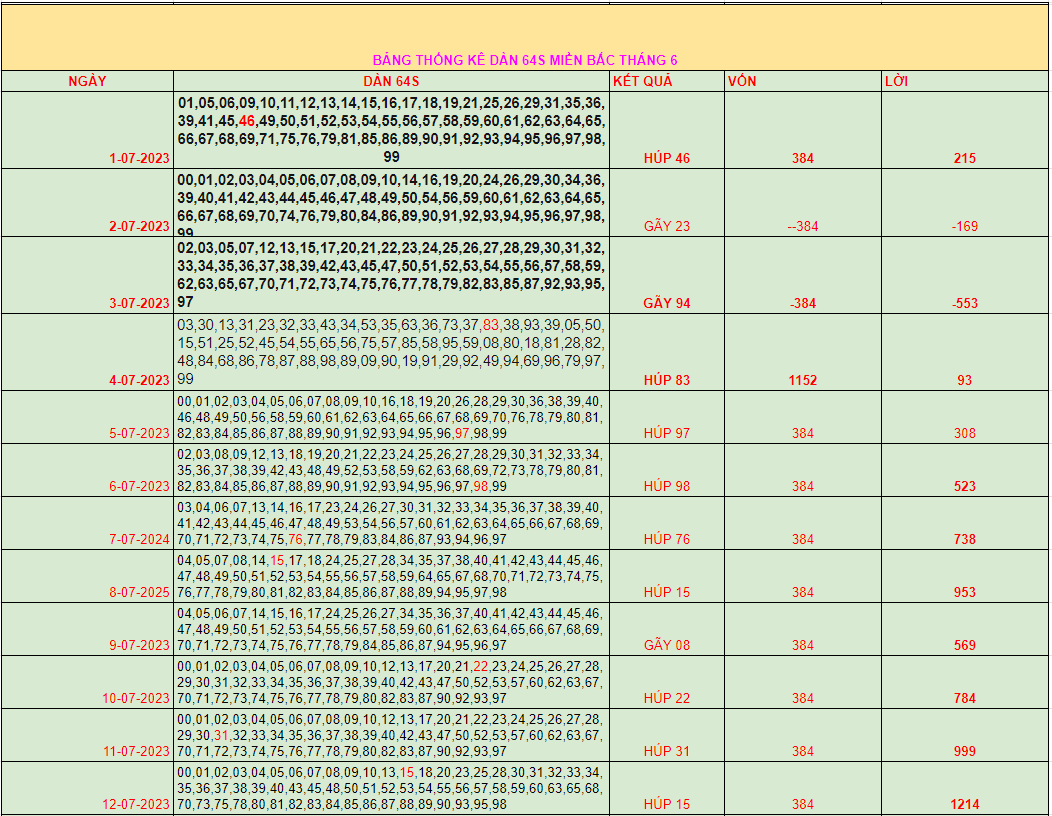
Task: Click the number list cell for 4-07-2023
Action: [x=391, y=352]
